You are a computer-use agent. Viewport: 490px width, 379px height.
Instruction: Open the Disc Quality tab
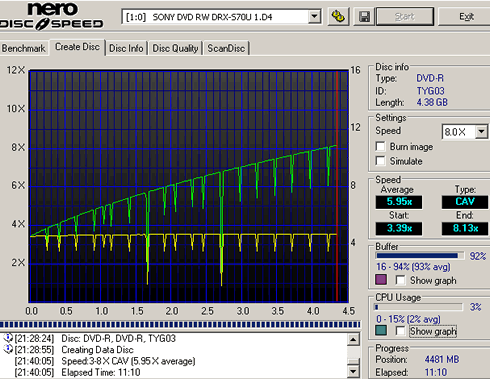175,49
